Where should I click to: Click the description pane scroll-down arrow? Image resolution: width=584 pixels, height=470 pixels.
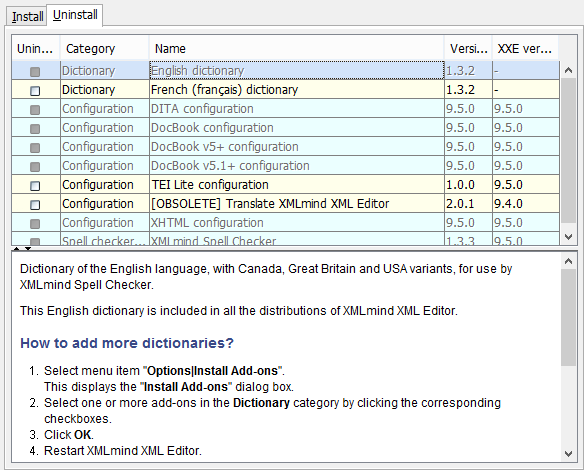pos(568,454)
